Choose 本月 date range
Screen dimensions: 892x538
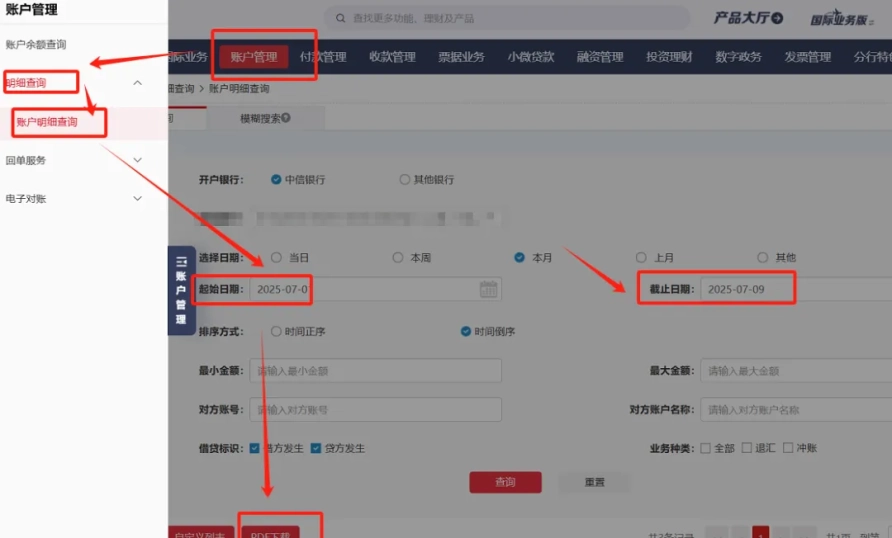point(519,258)
